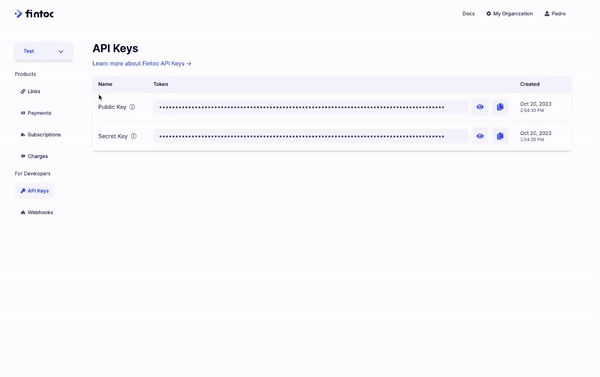
Task: Open Docs link in header
Action: (x=468, y=14)
